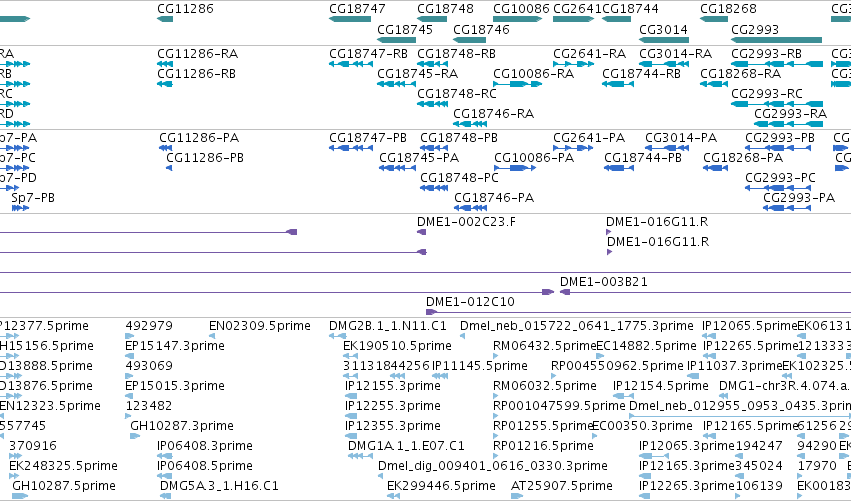Select the IP12255.3prime EST label
The height and width of the screenshot is (501, 851).
(393, 407)
